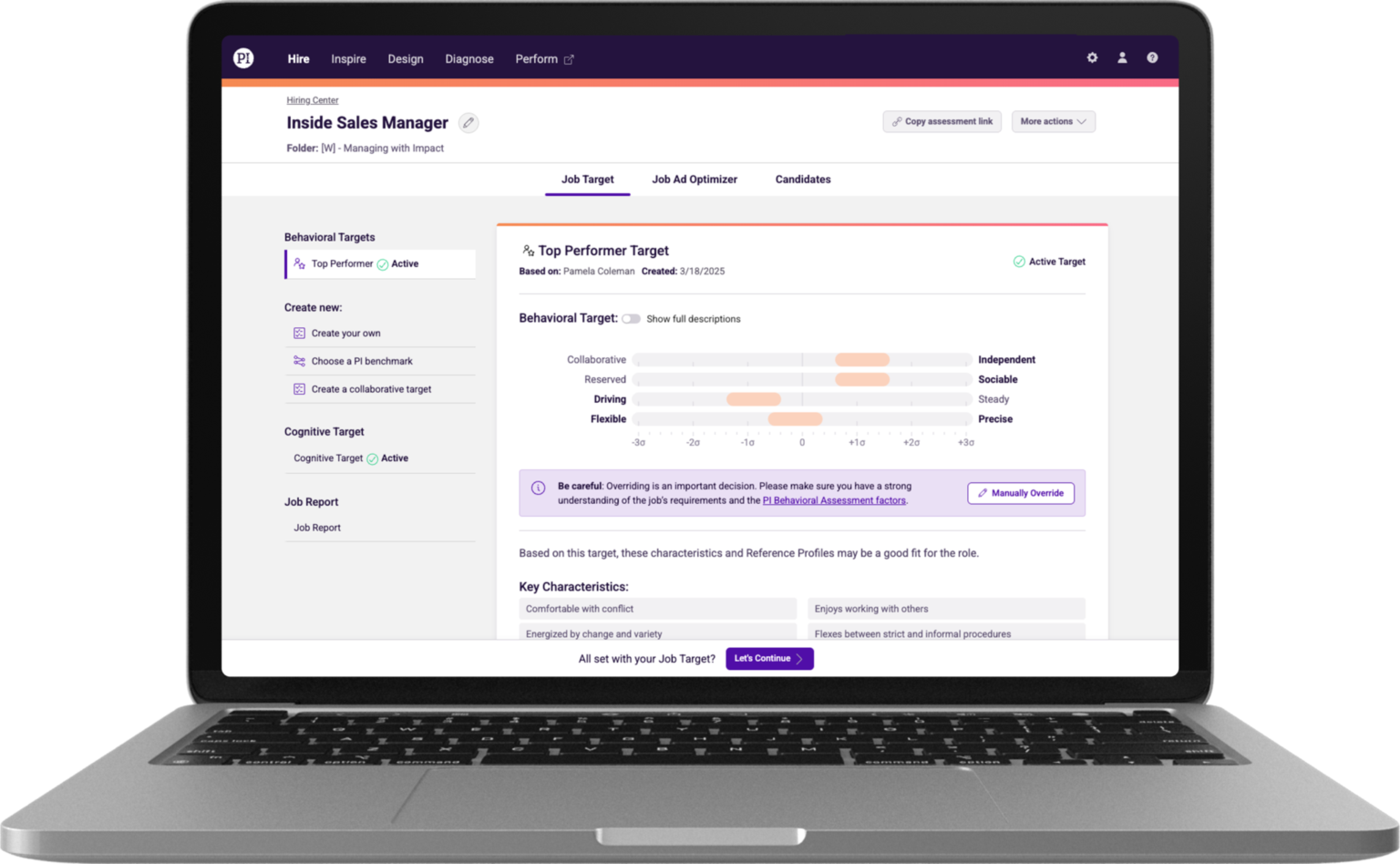The image size is (1400, 864).
Task: Enable the Show full descriptions toggle
Action: 631,319
